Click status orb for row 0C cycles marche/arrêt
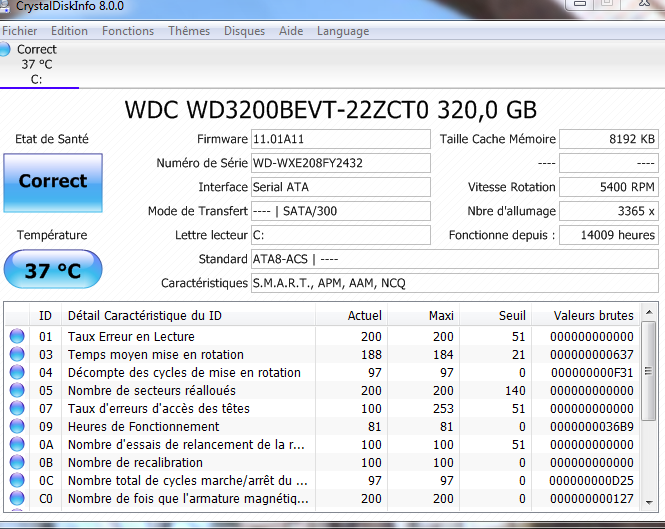The height and width of the screenshot is (529, 665). coord(17,480)
